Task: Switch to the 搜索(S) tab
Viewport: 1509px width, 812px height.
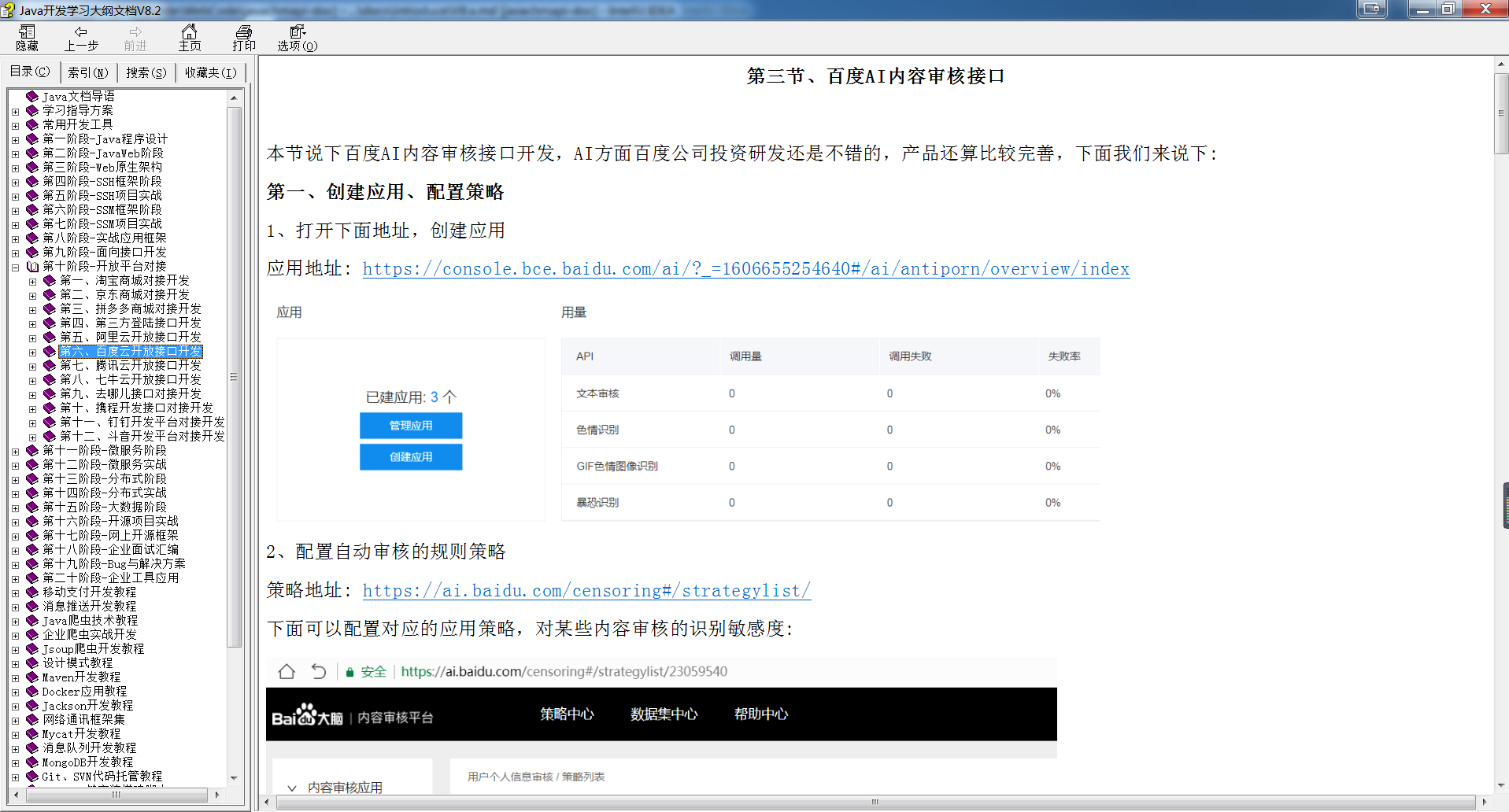Action: [x=146, y=72]
